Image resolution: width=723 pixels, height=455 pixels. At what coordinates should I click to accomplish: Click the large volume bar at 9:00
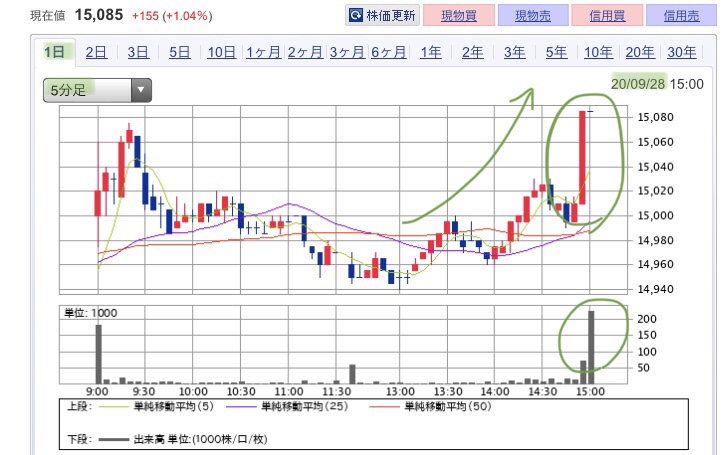tap(98, 354)
